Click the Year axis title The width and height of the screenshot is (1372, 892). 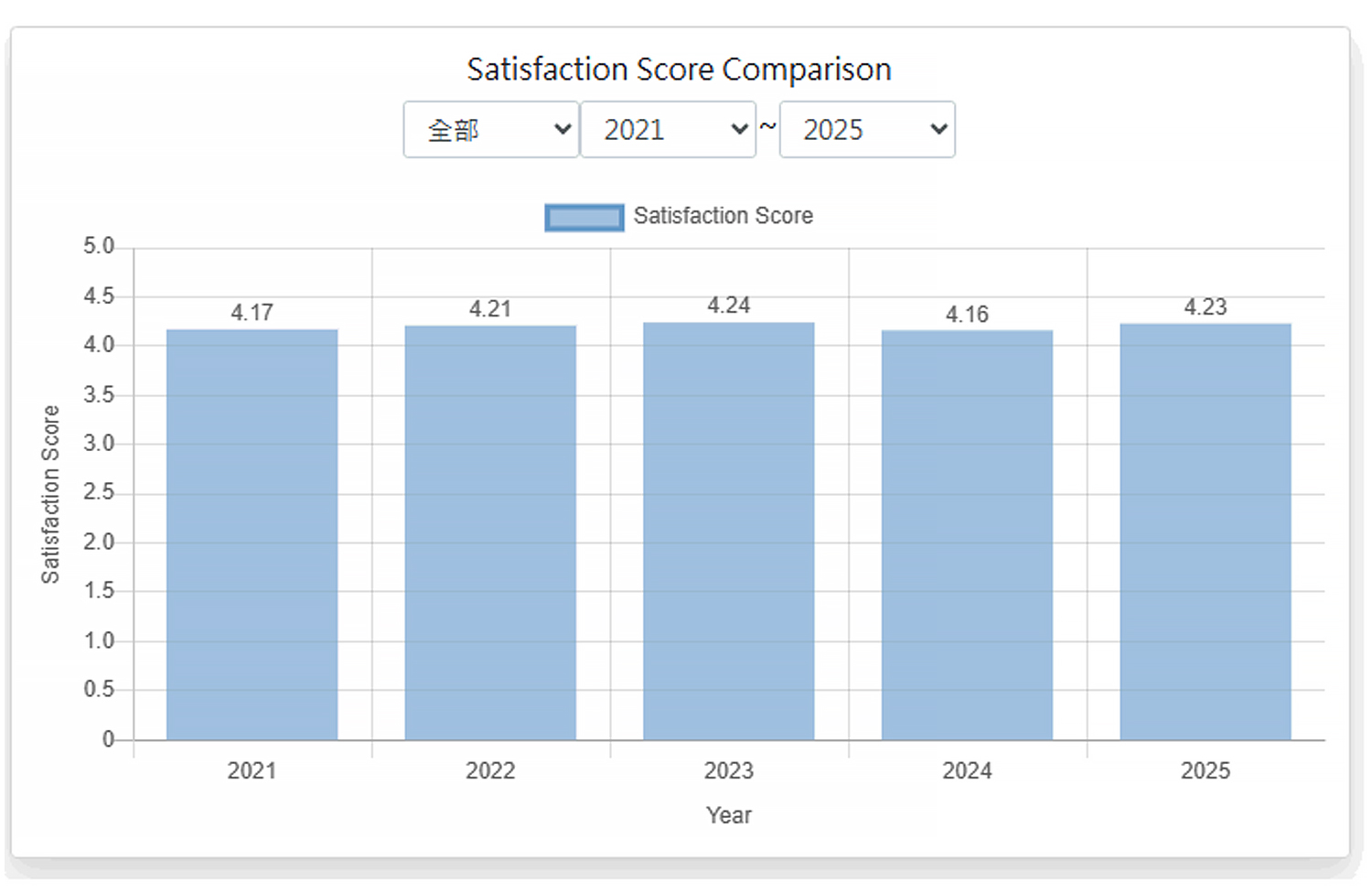[x=728, y=815]
